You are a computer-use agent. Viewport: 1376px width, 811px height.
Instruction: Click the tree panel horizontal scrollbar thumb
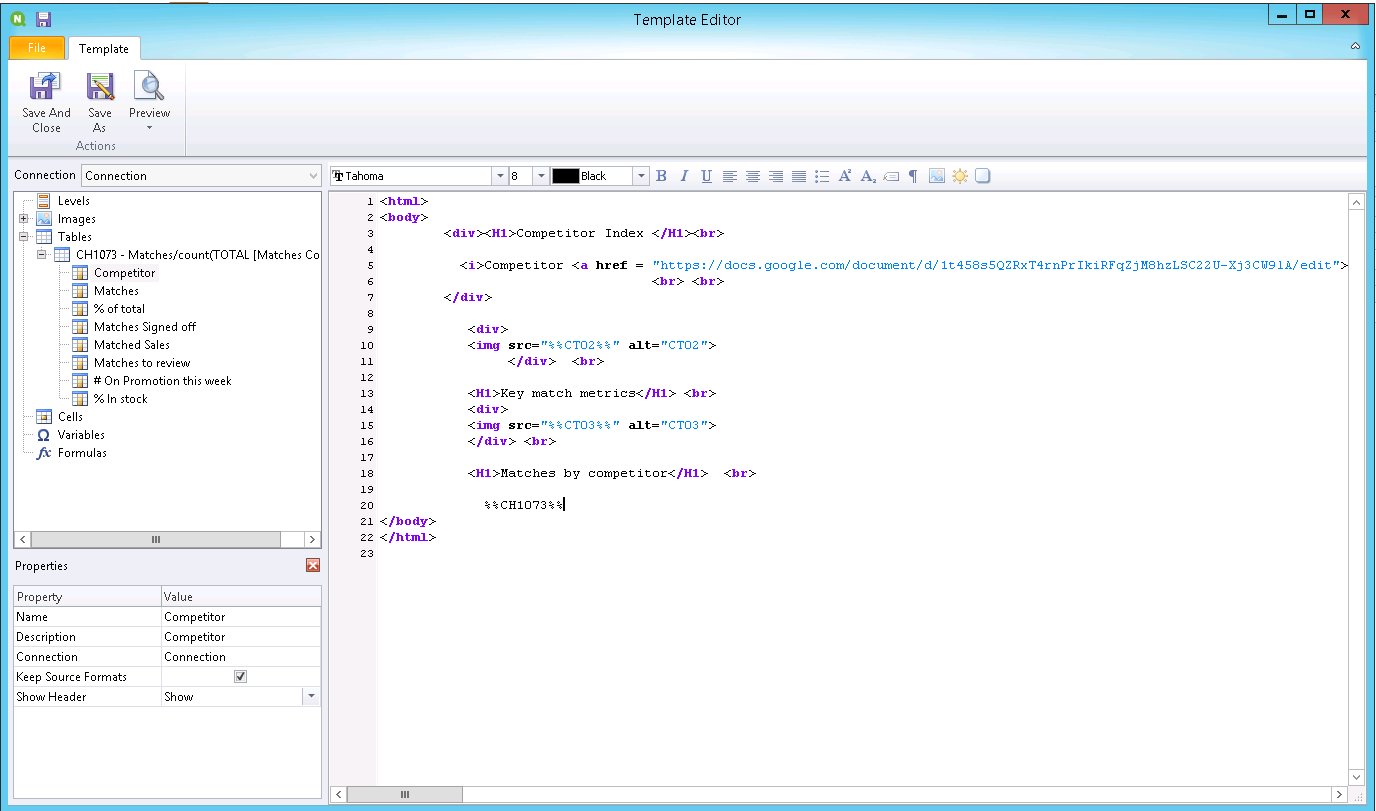(156, 539)
